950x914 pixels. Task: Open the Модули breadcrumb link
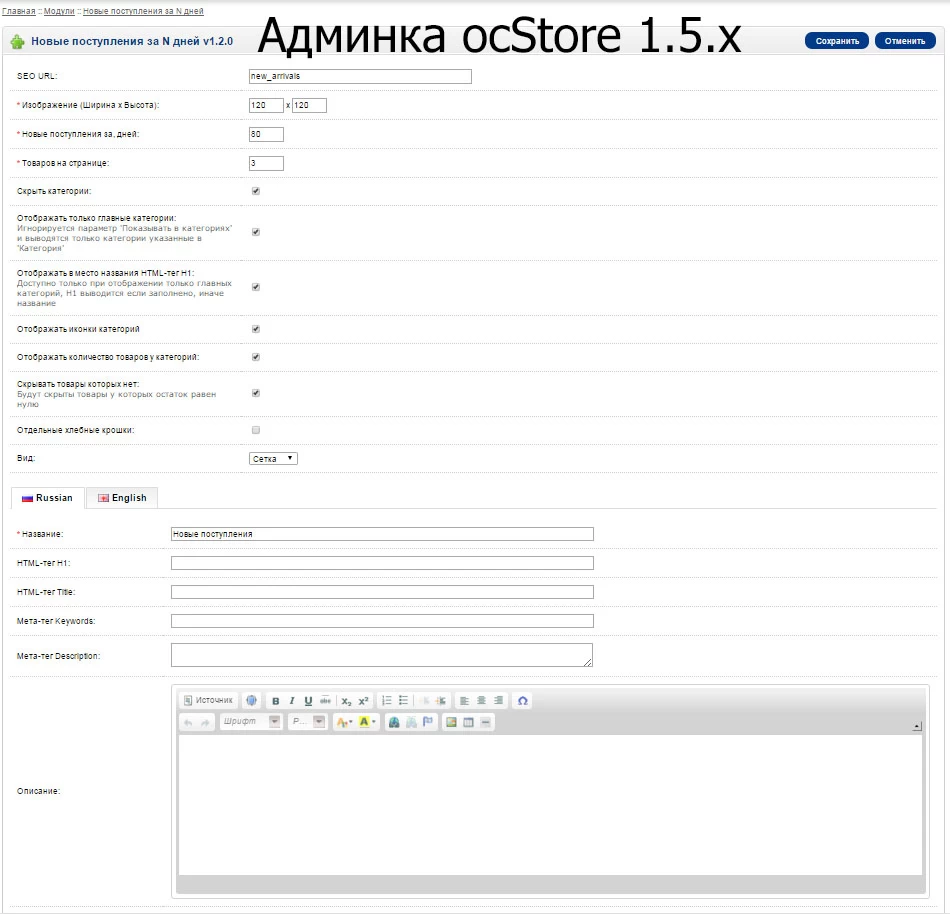(59, 11)
